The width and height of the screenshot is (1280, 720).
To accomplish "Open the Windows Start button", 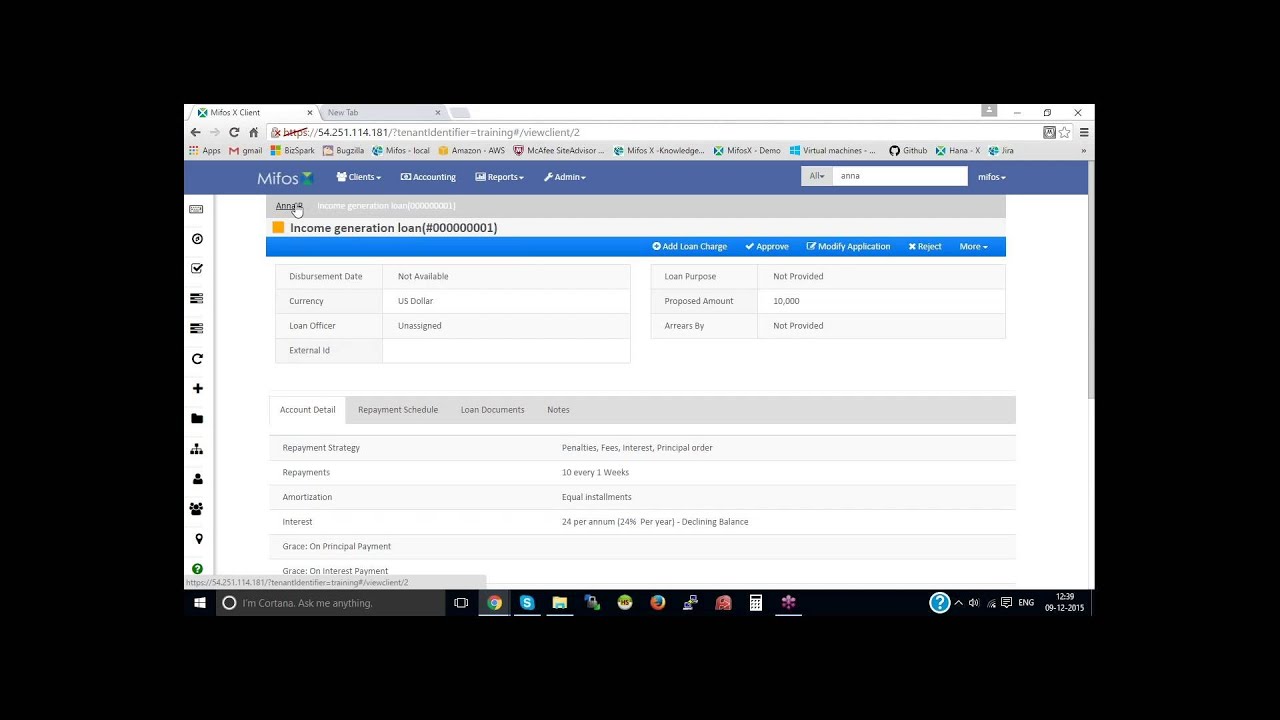I will tap(200, 603).
